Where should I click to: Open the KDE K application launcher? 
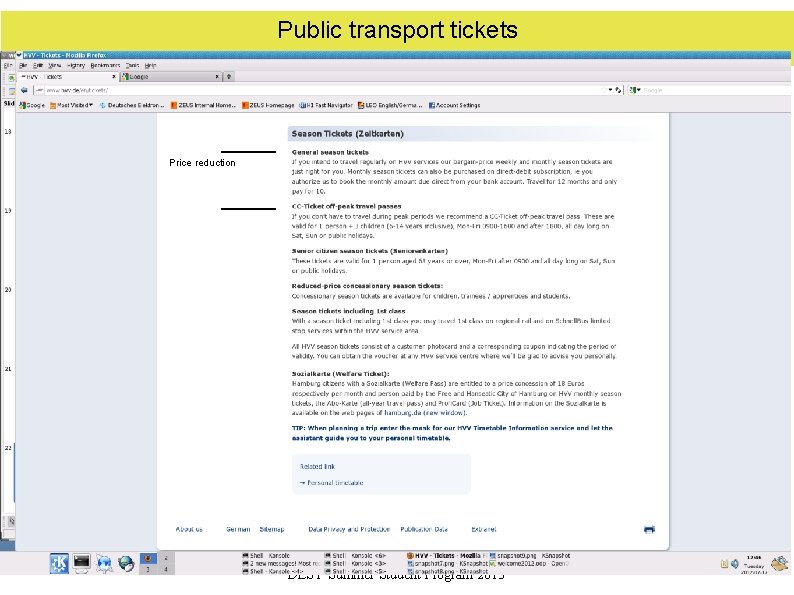point(59,563)
